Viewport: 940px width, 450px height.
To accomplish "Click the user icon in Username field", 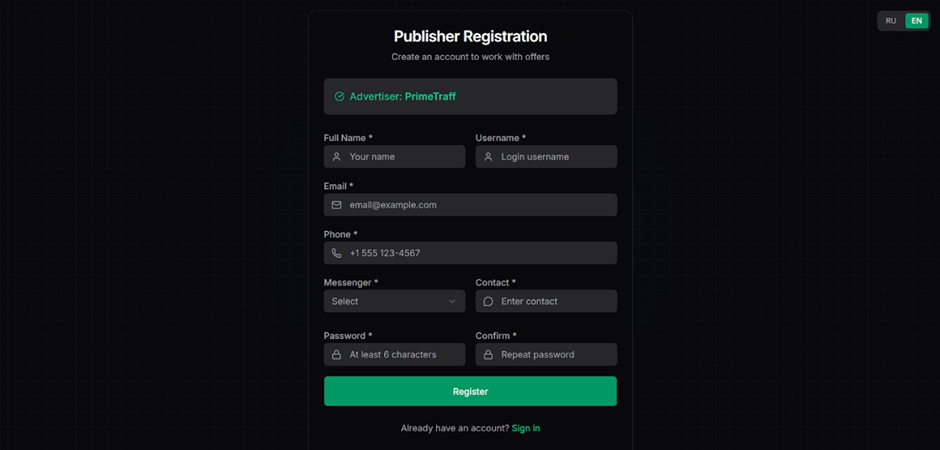I will point(488,157).
